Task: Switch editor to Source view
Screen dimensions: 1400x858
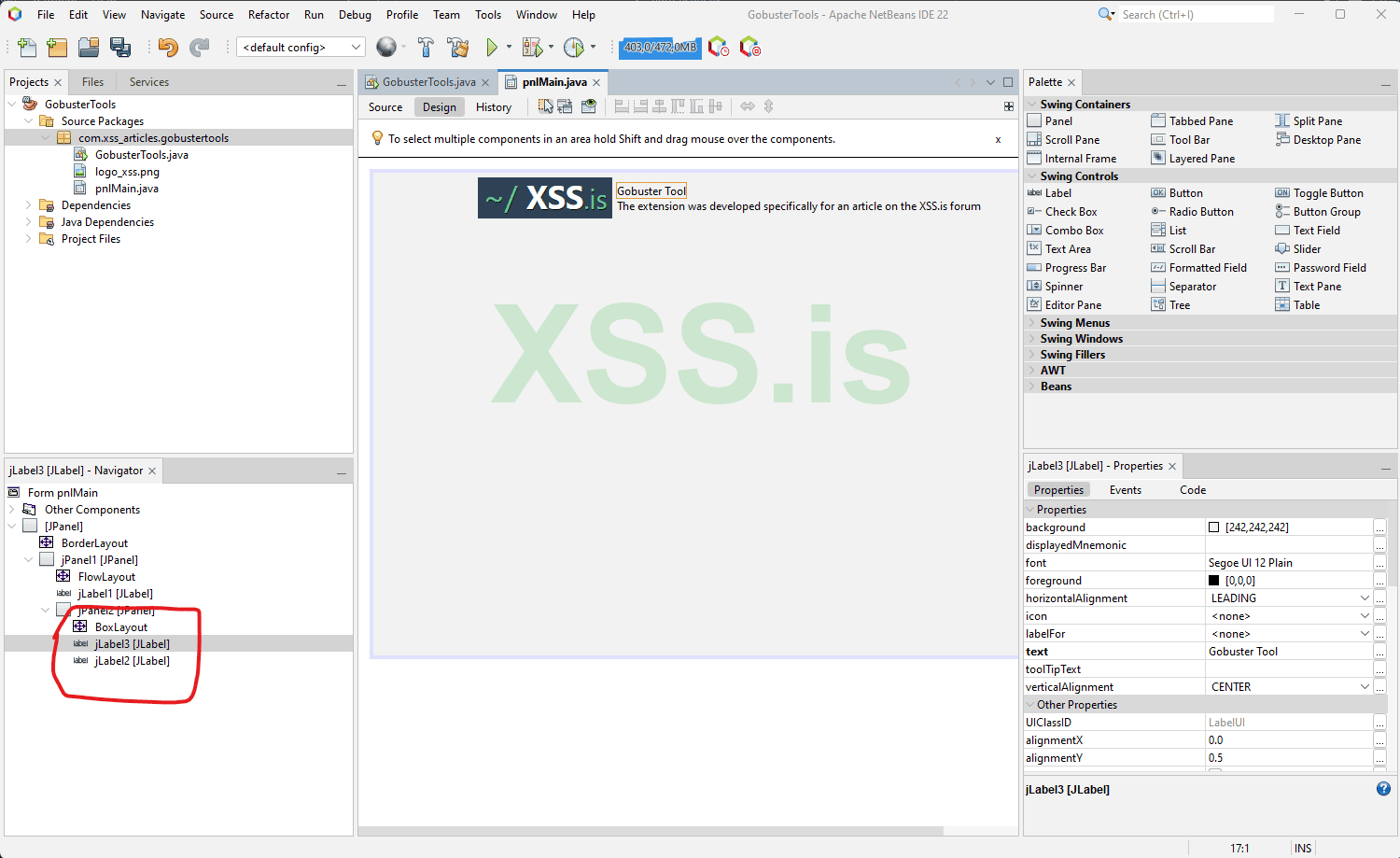Action: [x=385, y=107]
